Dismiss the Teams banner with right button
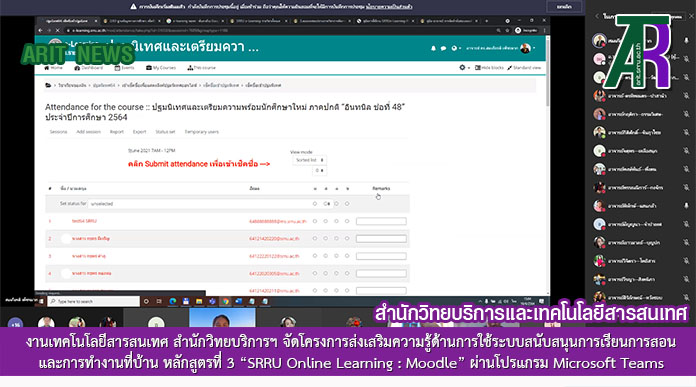The height and width of the screenshot is (387, 696). (x=564, y=7)
